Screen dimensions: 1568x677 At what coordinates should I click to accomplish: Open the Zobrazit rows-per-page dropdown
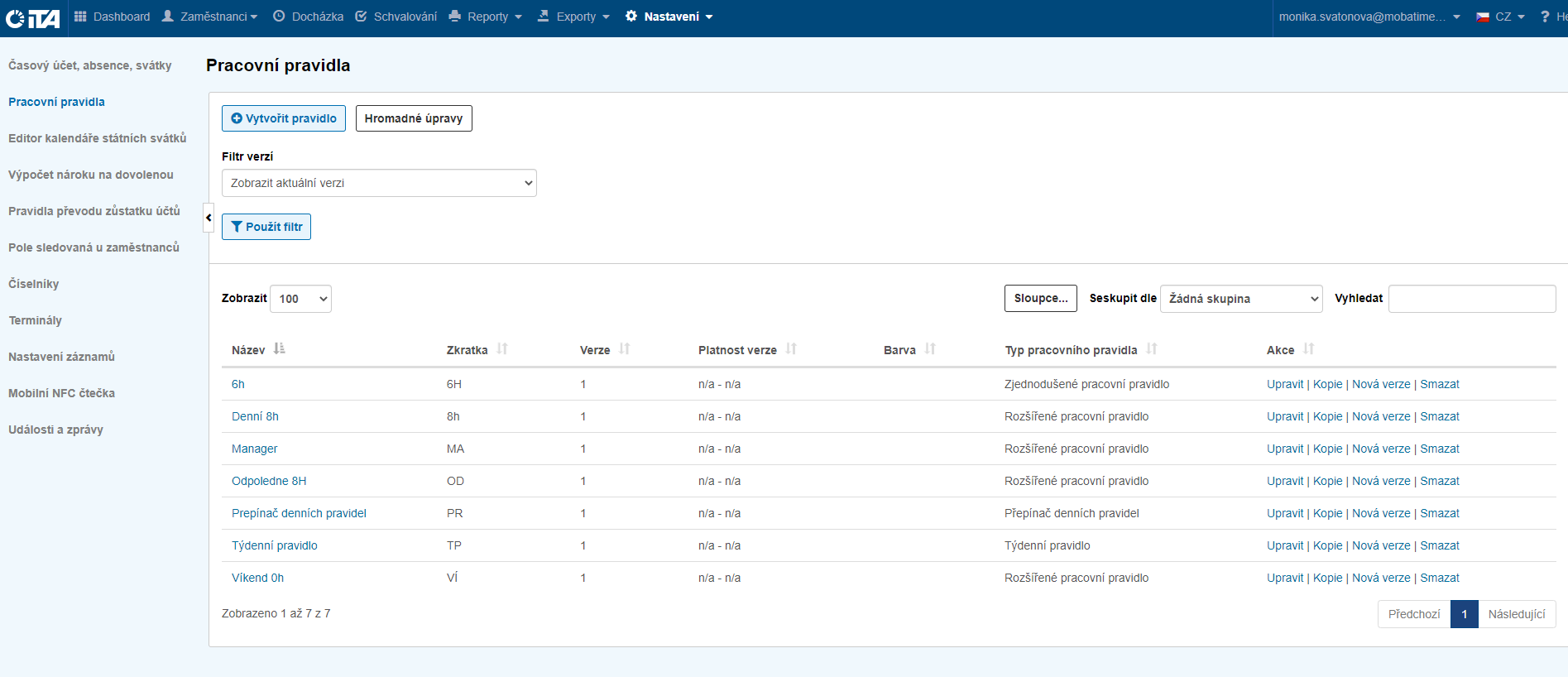click(x=301, y=299)
